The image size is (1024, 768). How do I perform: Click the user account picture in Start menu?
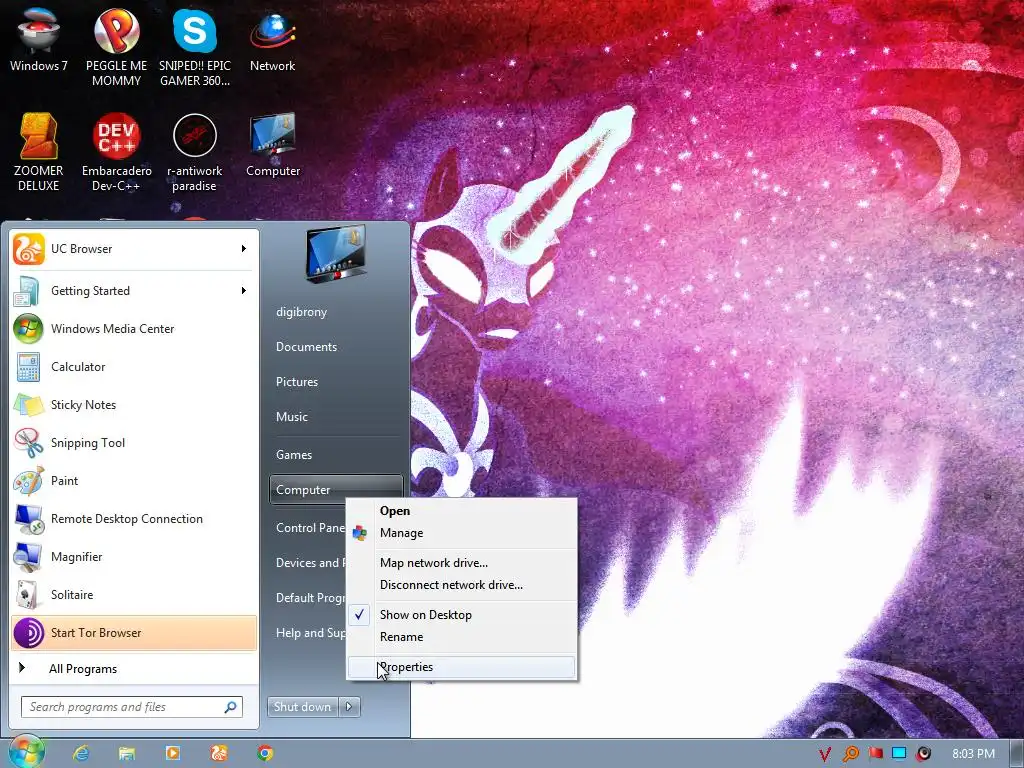point(336,254)
